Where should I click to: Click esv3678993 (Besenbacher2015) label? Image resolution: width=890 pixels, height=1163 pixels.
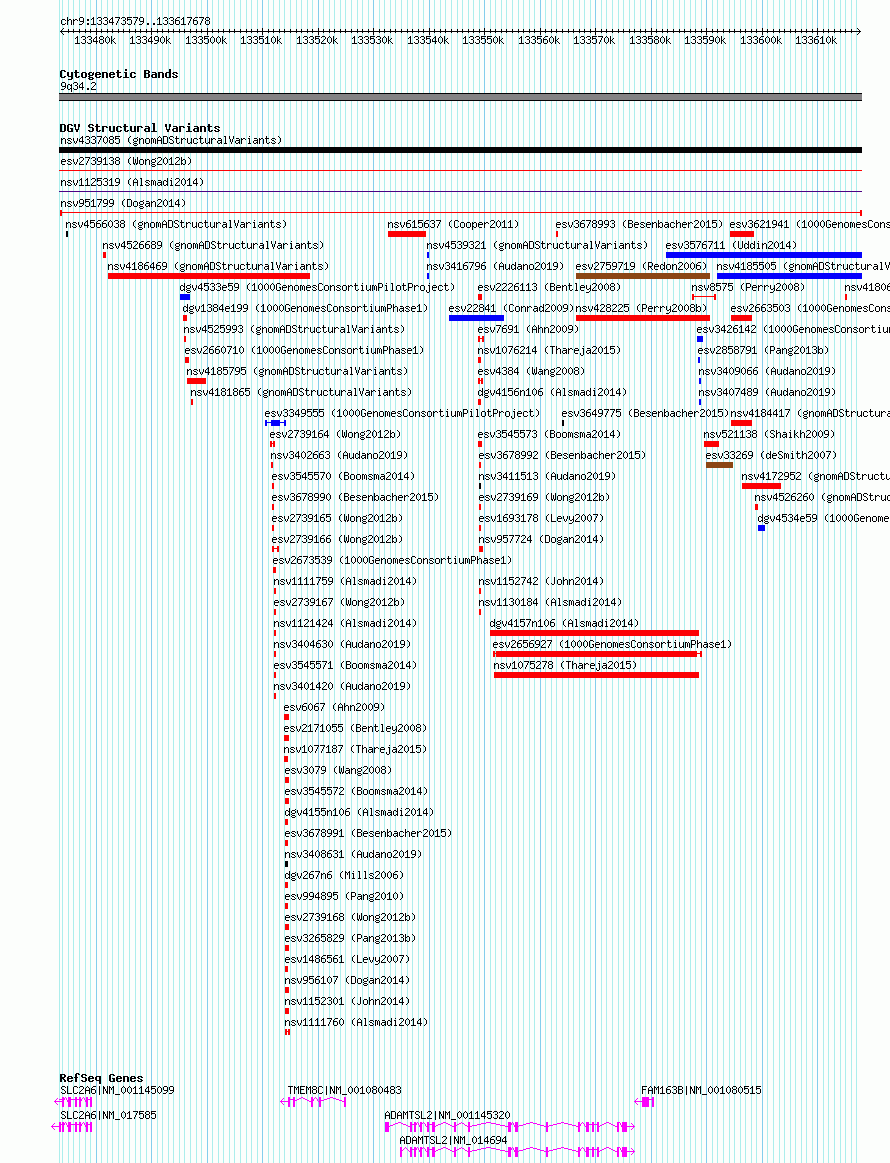(x=639, y=224)
